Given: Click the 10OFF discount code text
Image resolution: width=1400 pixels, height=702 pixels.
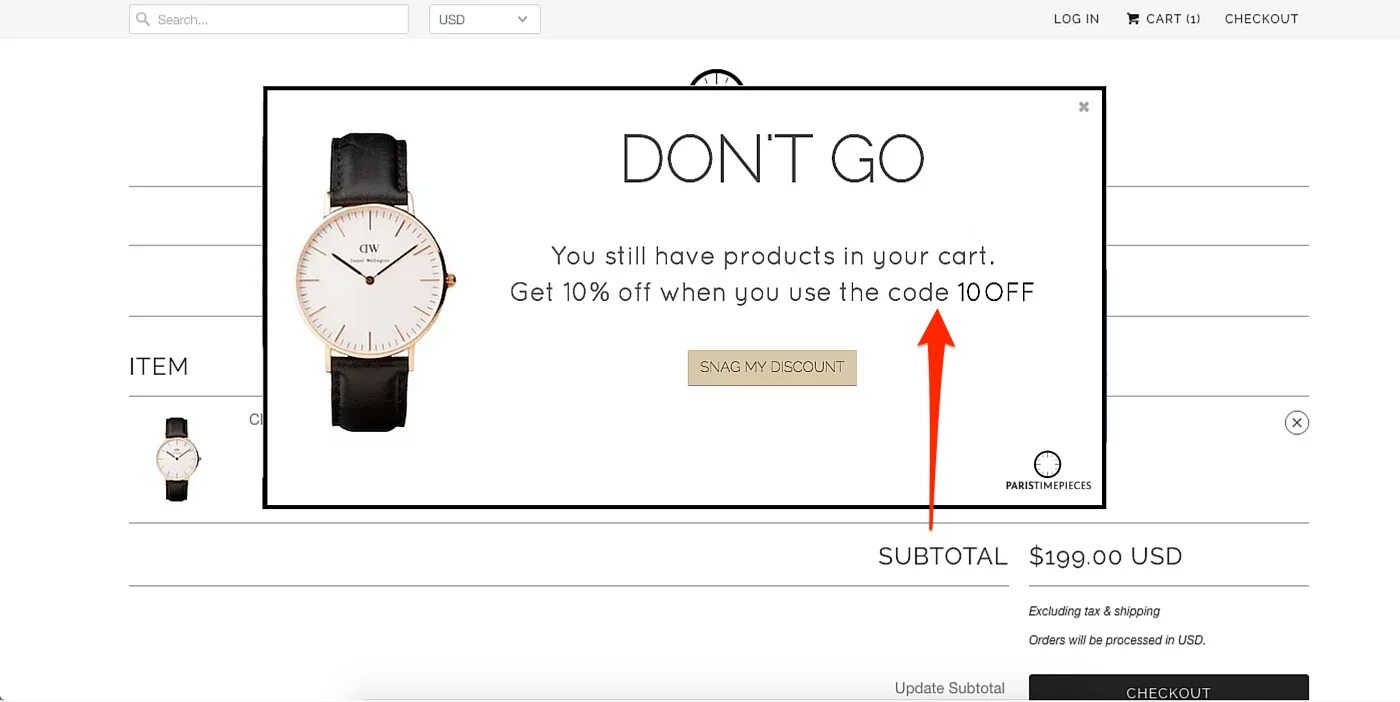Looking at the screenshot, I should coord(996,293).
